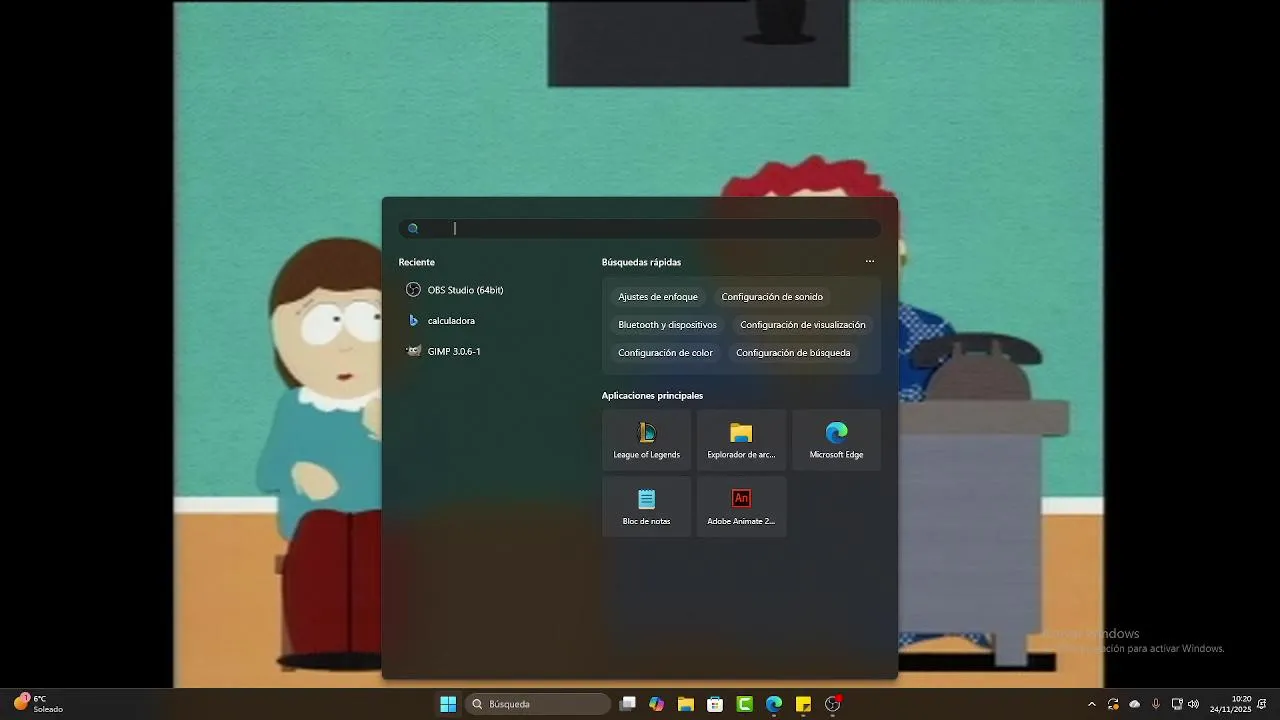This screenshot has width=1280, height=720.
Task: Launch the League of Legends app tile
Action: click(x=647, y=440)
